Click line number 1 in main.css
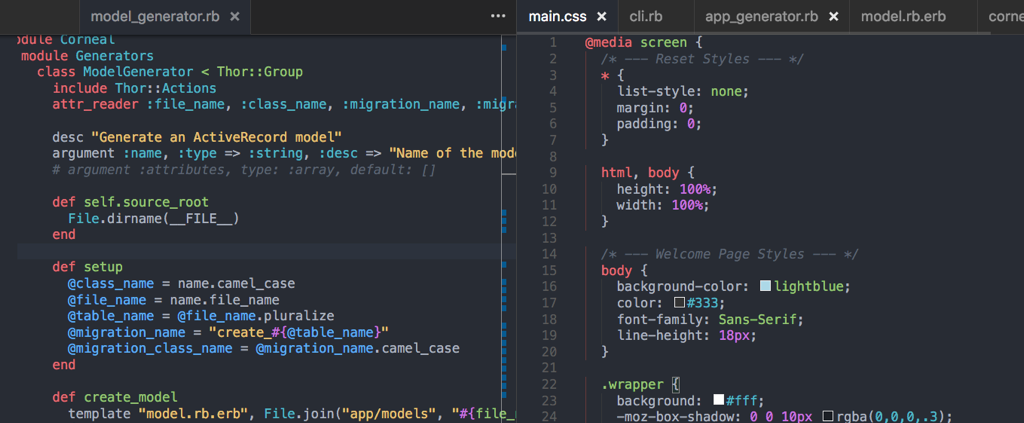Screen dimensions: 1024x423 (x=553, y=42)
